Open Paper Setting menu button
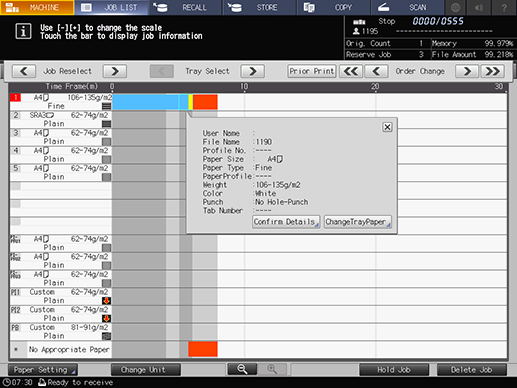The height and width of the screenshot is (388, 517). 43,370
